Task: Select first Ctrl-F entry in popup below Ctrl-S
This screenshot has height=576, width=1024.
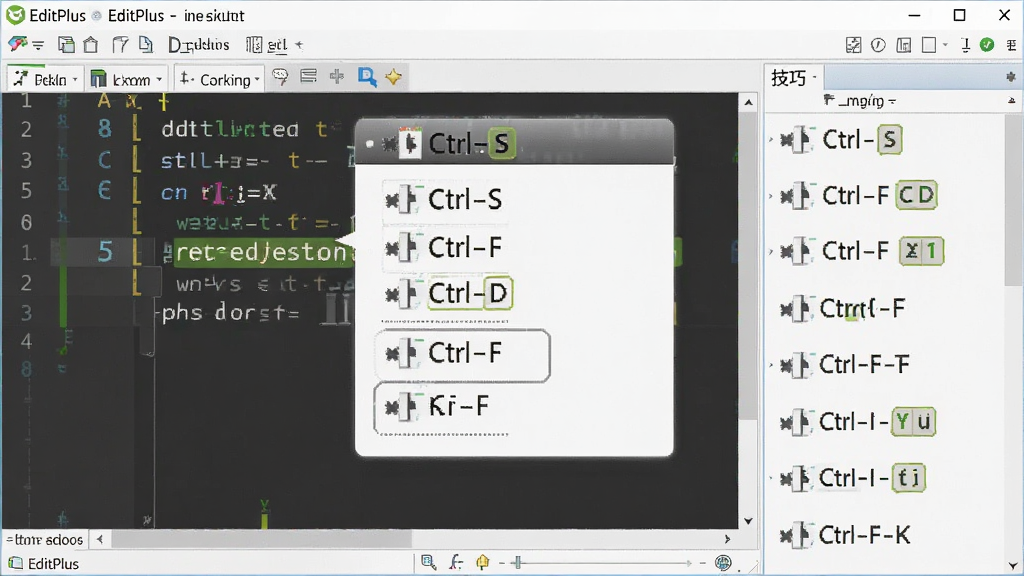Action: coord(444,248)
